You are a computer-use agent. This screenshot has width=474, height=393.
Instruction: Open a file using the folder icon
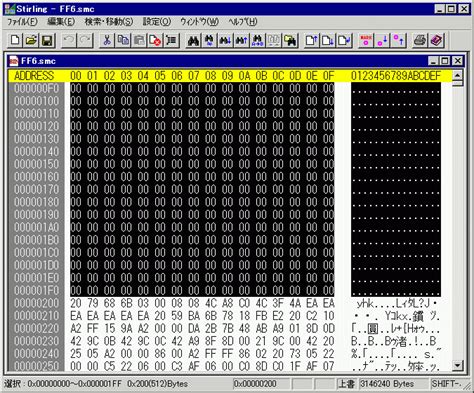point(31,40)
